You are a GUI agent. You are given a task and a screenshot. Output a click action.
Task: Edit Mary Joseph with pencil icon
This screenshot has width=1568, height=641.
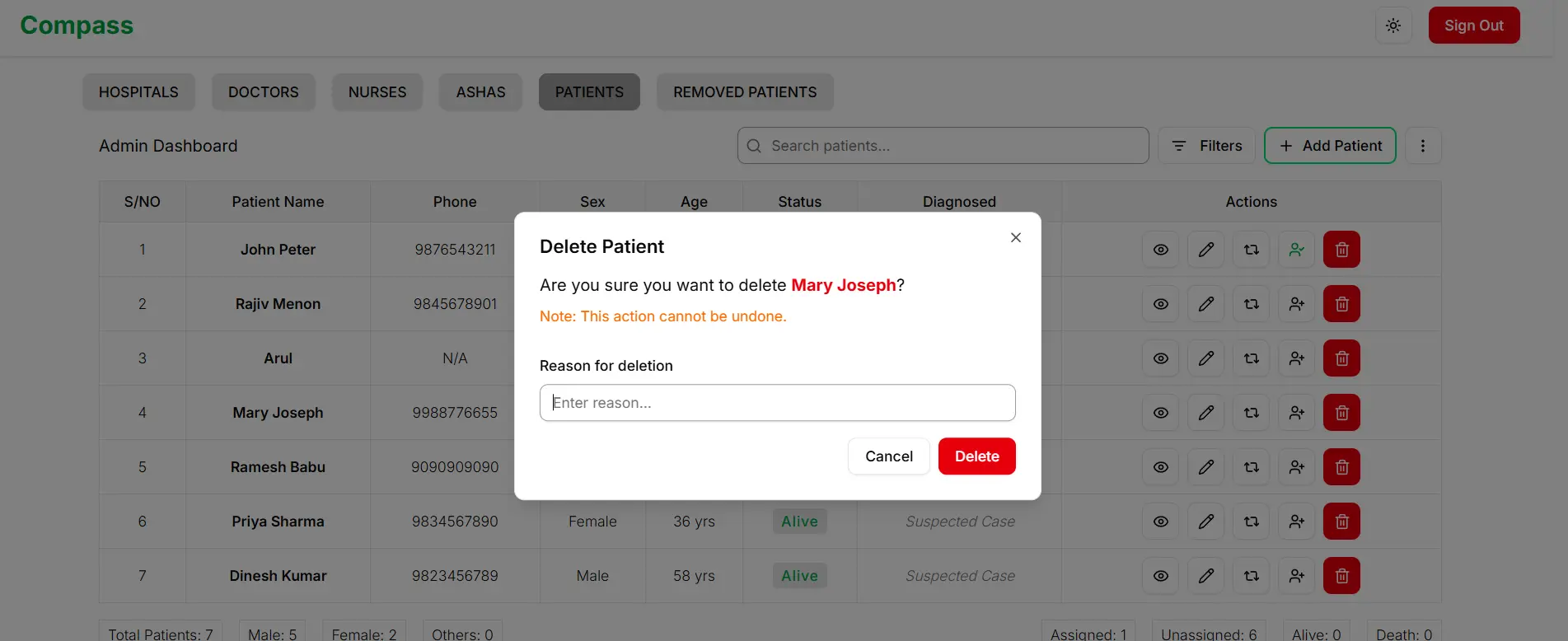1206,413
